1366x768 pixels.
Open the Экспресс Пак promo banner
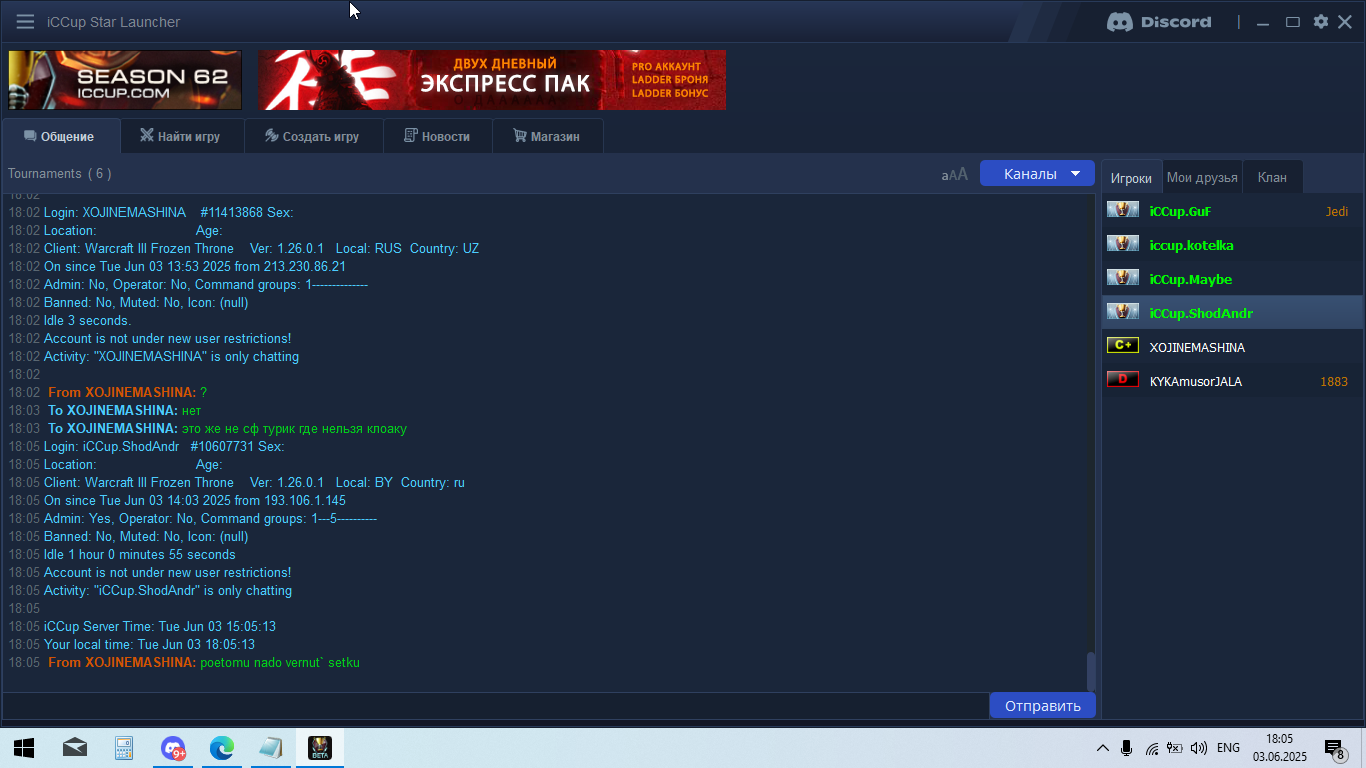(492, 80)
